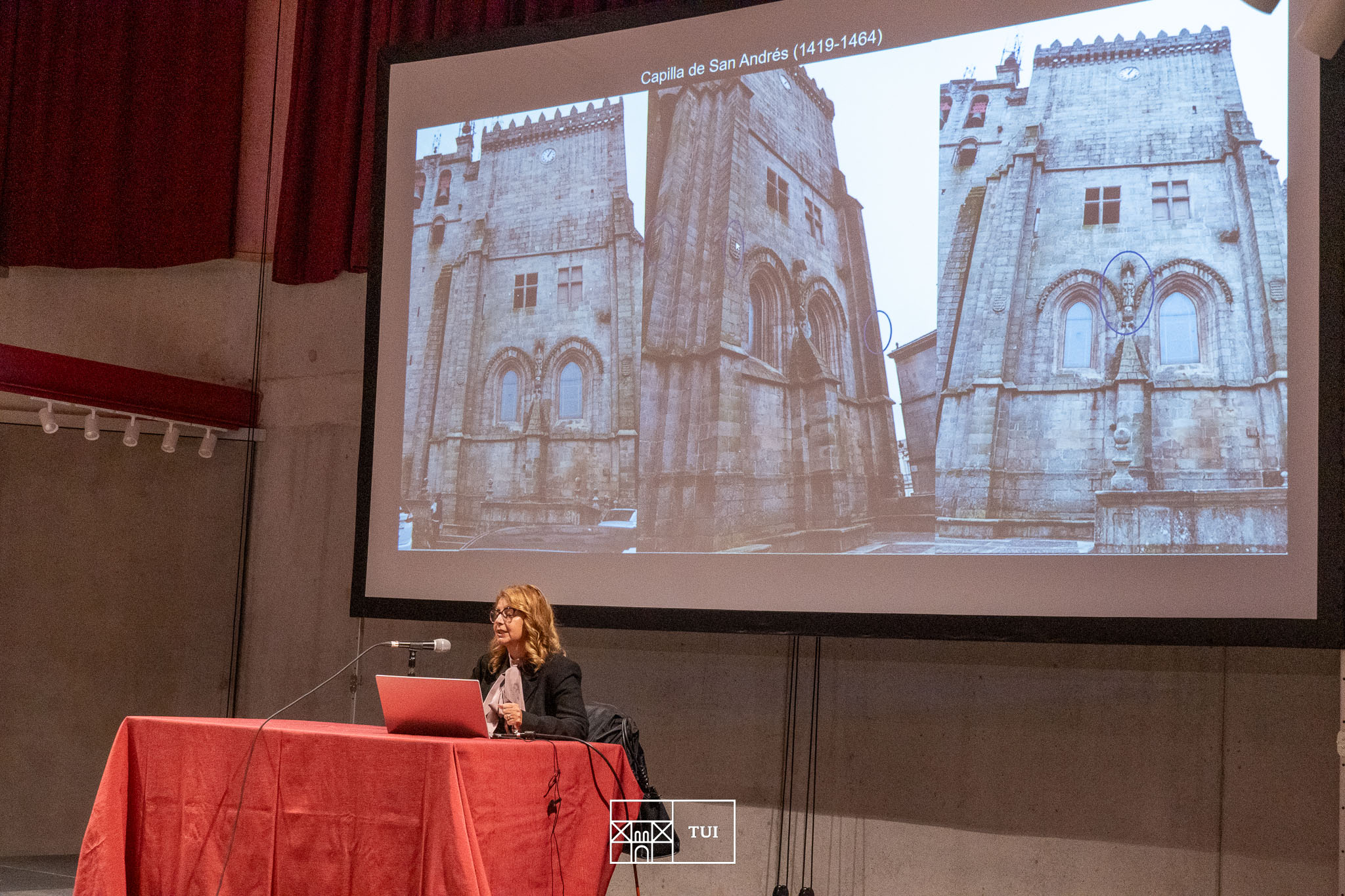1345x896 pixels.
Task: Click the clock on the right tower
Action: pyautogui.click(x=1128, y=73)
